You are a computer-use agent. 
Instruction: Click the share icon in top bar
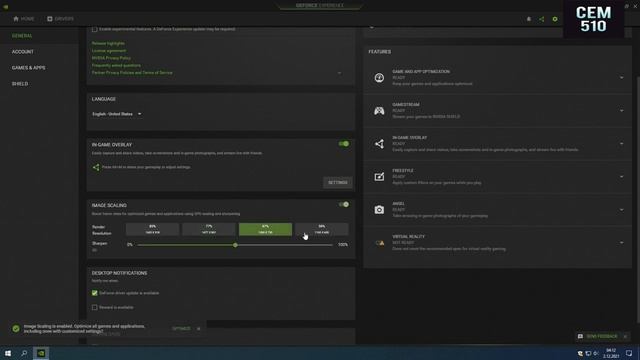coord(542,19)
